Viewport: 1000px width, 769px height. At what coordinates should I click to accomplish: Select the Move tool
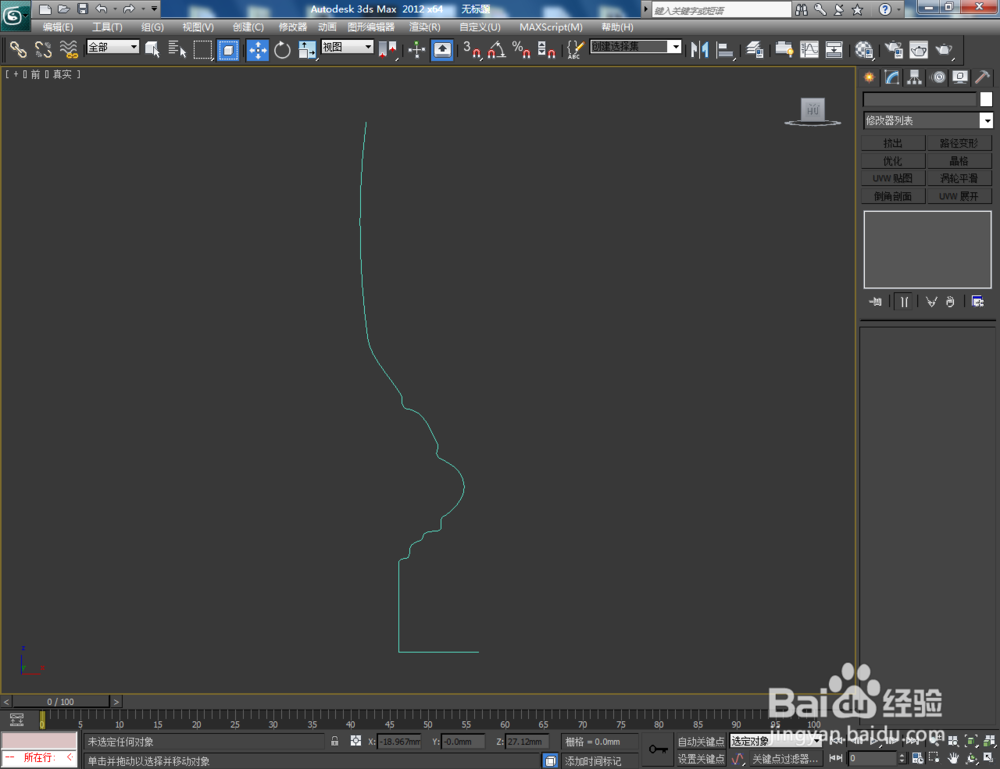click(x=258, y=50)
